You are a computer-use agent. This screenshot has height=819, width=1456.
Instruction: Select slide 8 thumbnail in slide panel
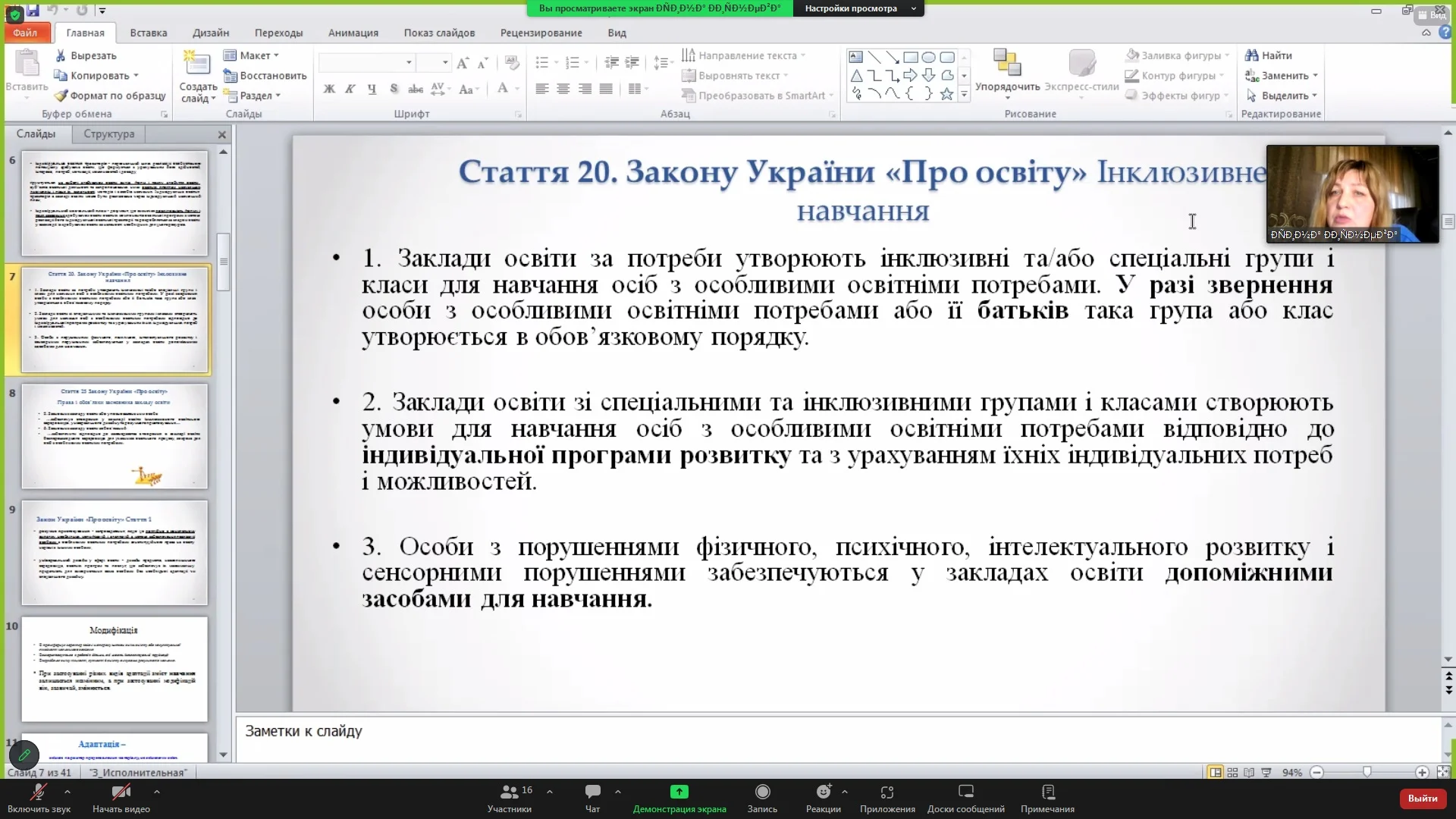pos(115,436)
